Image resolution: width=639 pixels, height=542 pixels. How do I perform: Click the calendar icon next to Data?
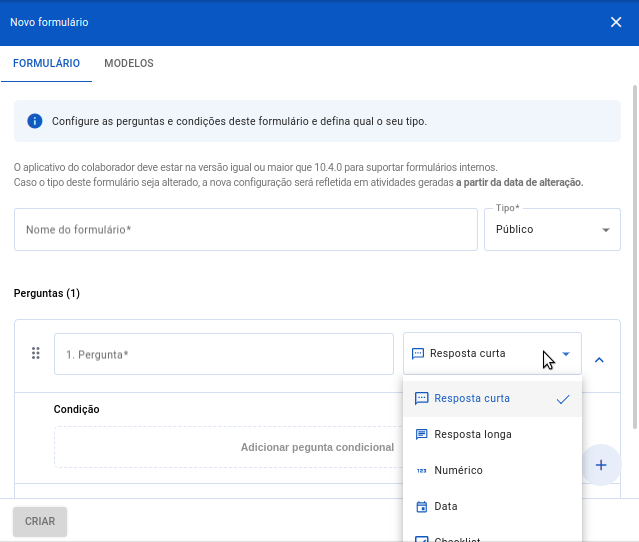click(421, 507)
